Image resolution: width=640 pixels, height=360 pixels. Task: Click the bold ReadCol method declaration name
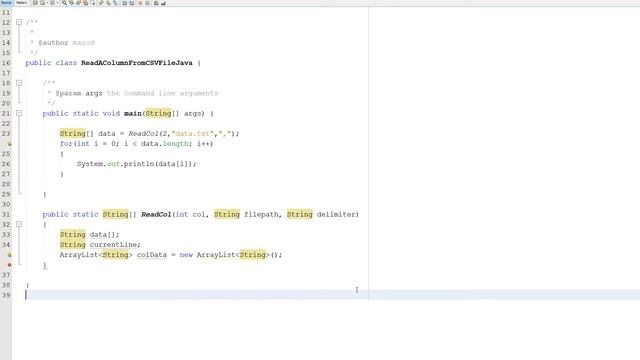[x=156, y=214]
